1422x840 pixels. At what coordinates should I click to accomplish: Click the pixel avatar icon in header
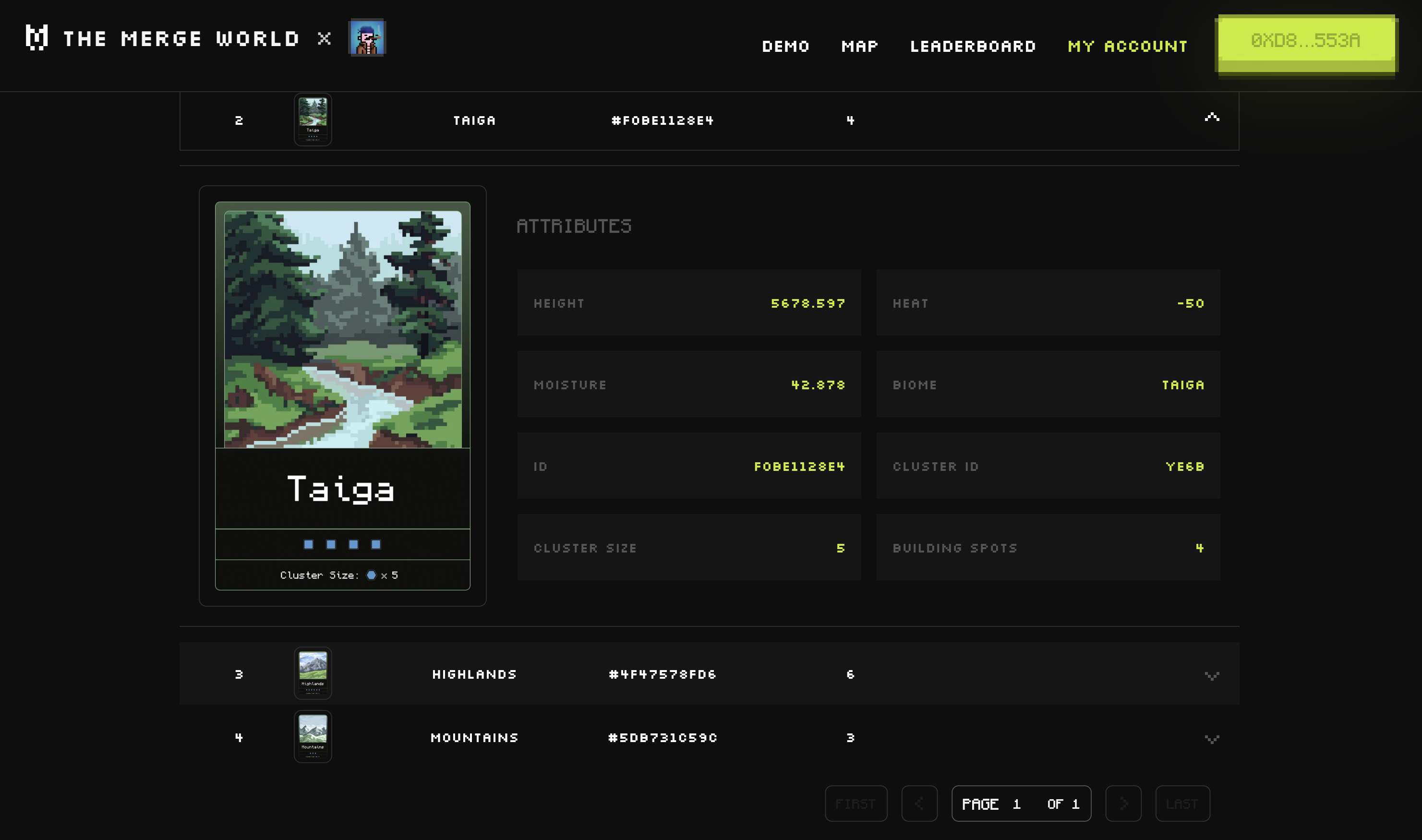click(x=367, y=38)
